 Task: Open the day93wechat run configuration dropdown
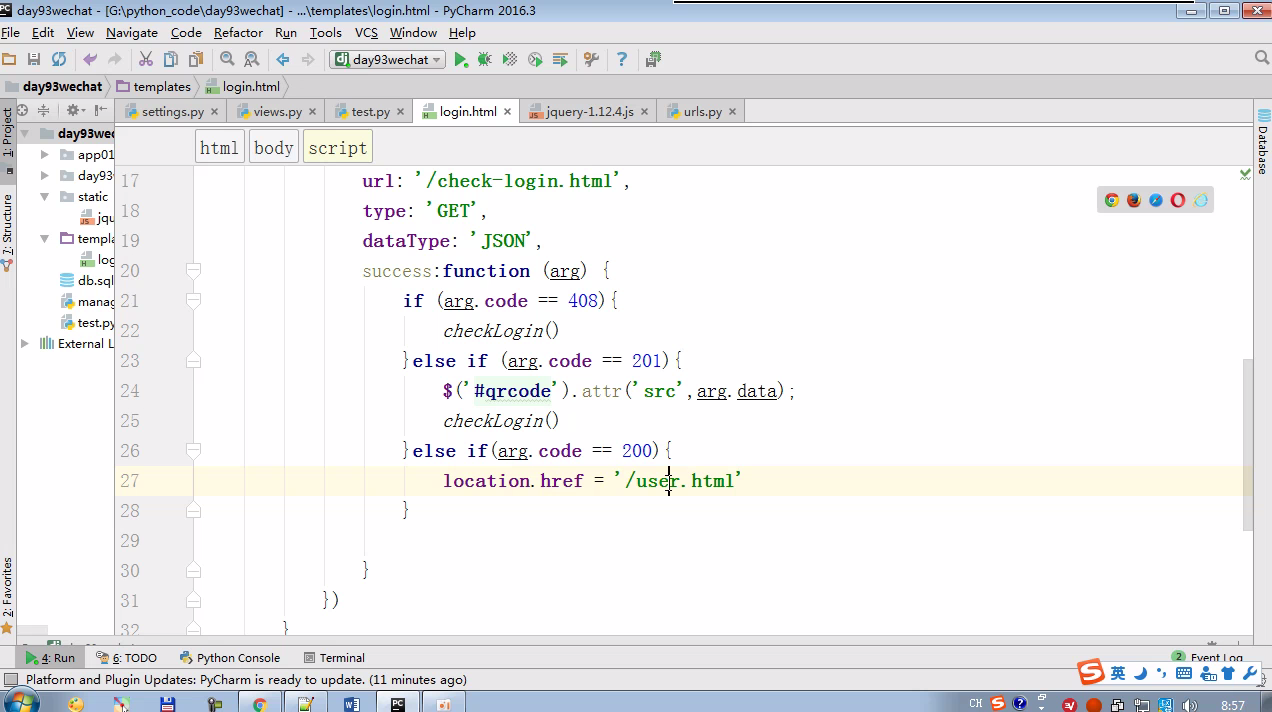[x=387, y=60]
